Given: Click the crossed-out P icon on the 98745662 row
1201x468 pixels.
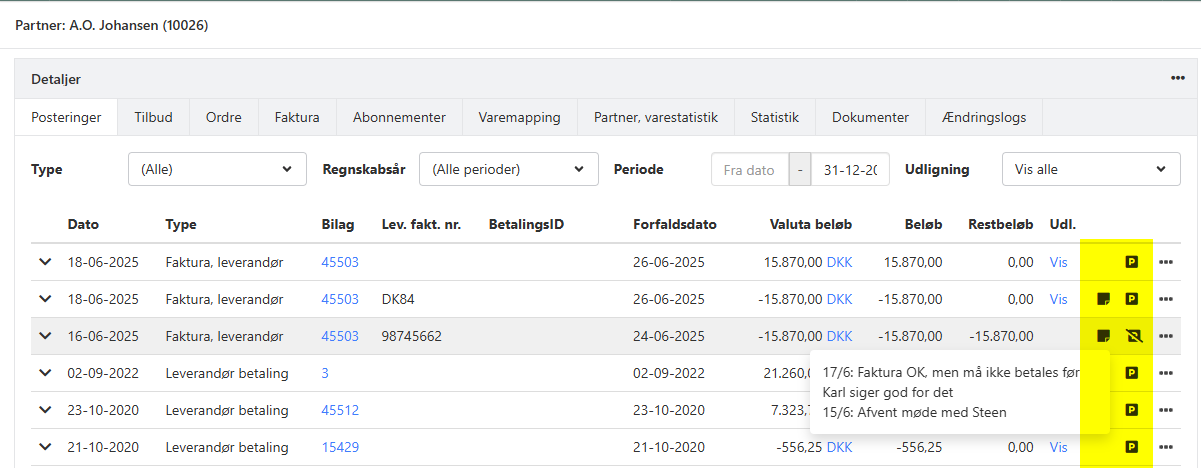Looking at the screenshot, I should coord(1132,336).
